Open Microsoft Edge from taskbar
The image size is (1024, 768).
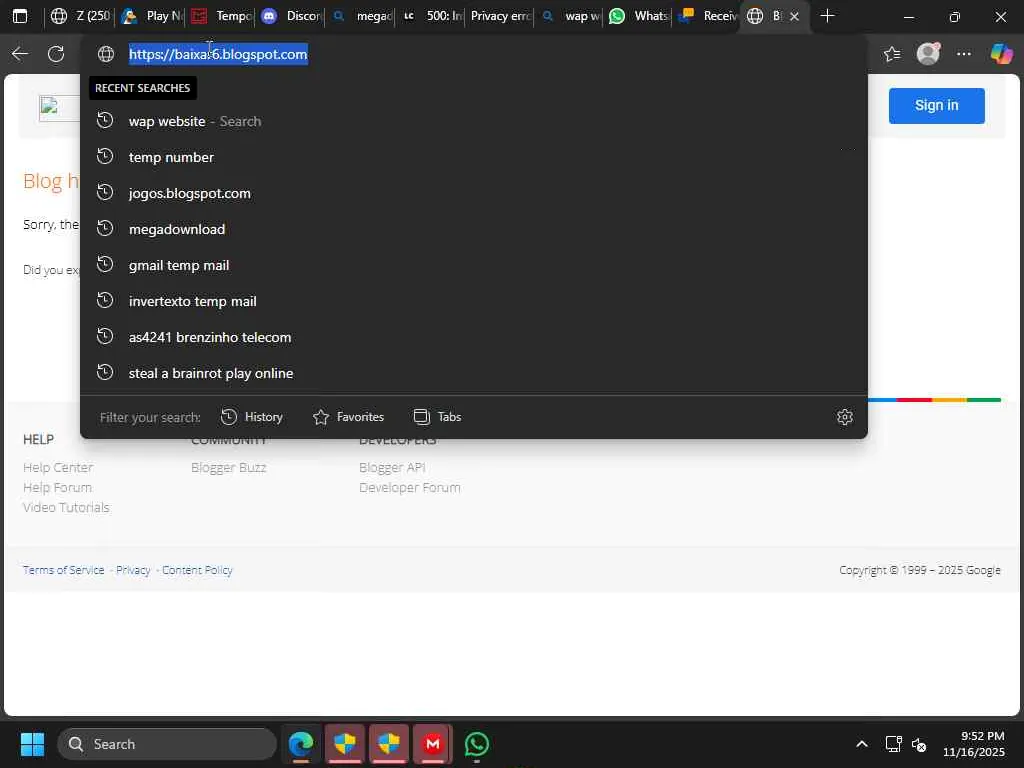(x=300, y=744)
